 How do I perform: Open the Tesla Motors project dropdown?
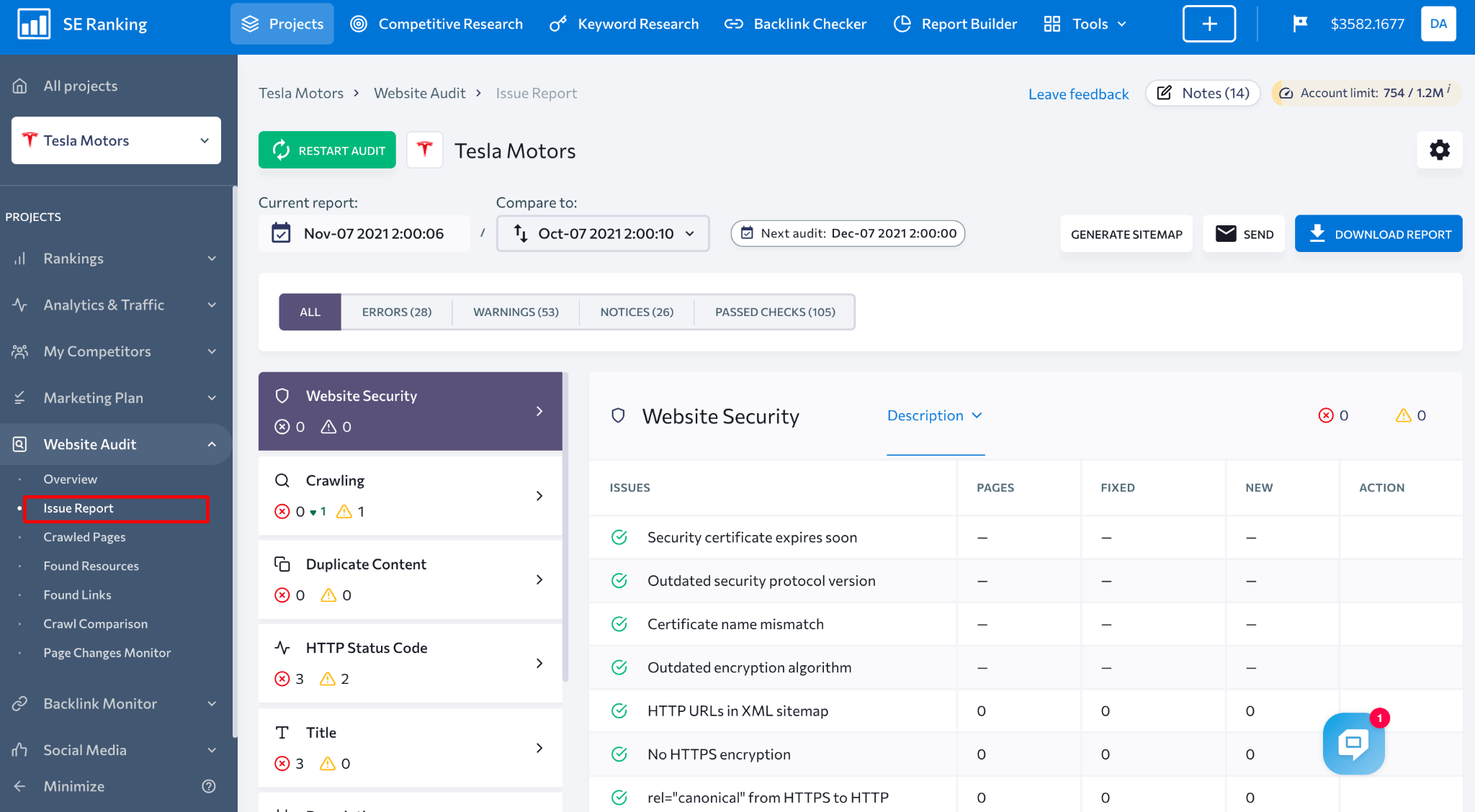coord(116,140)
